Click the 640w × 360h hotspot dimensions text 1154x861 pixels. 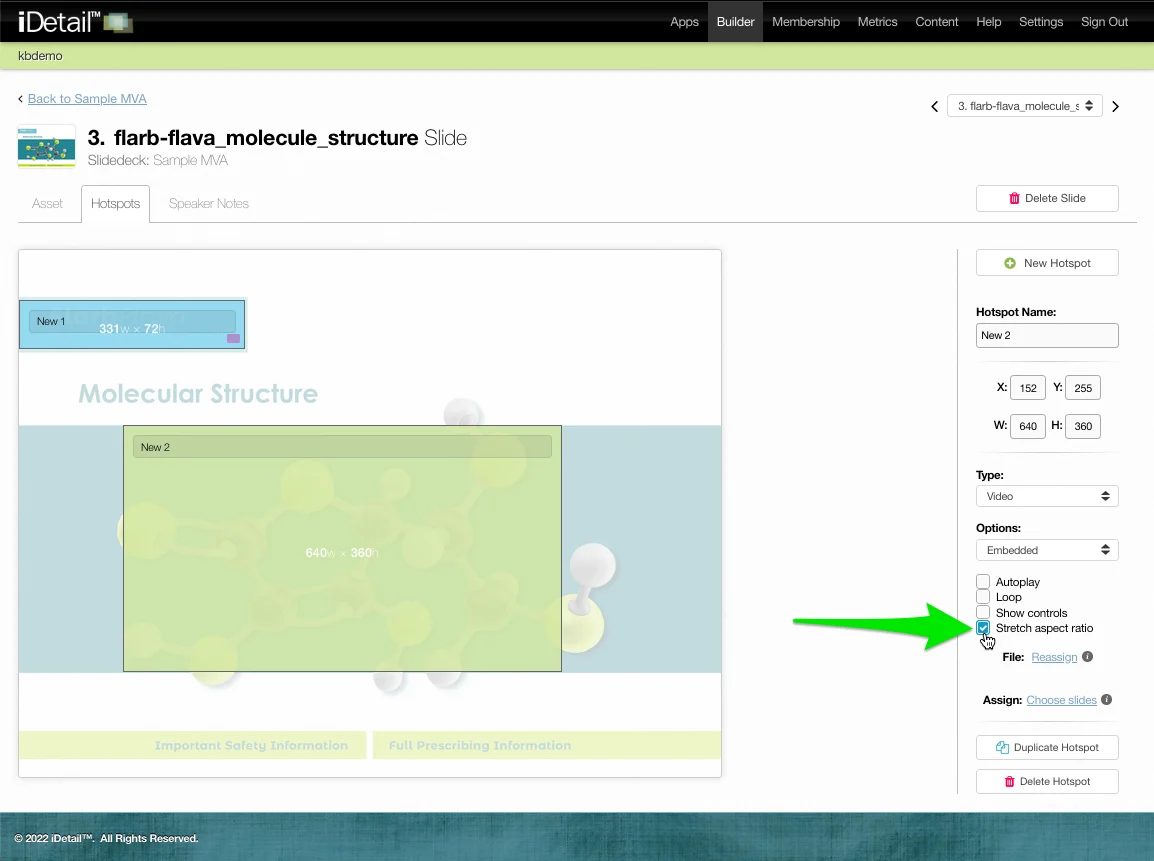tap(341, 553)
